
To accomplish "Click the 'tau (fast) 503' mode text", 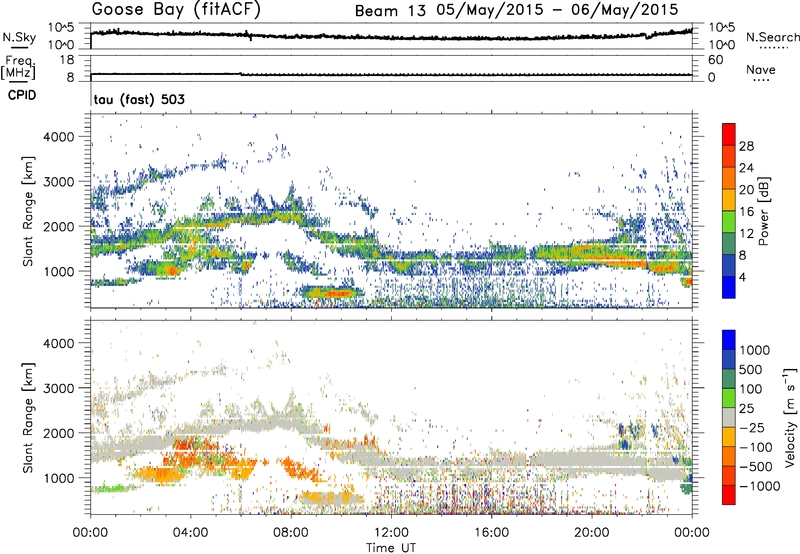I will (x=139, y=99).
